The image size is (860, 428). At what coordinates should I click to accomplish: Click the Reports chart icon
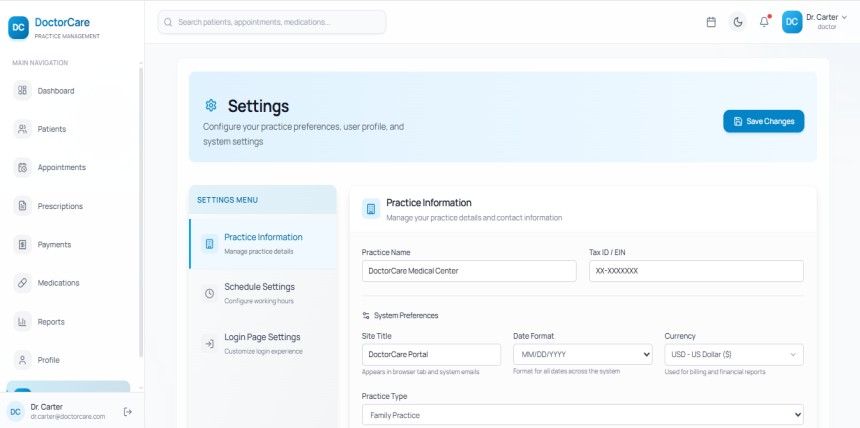[23, 322]
